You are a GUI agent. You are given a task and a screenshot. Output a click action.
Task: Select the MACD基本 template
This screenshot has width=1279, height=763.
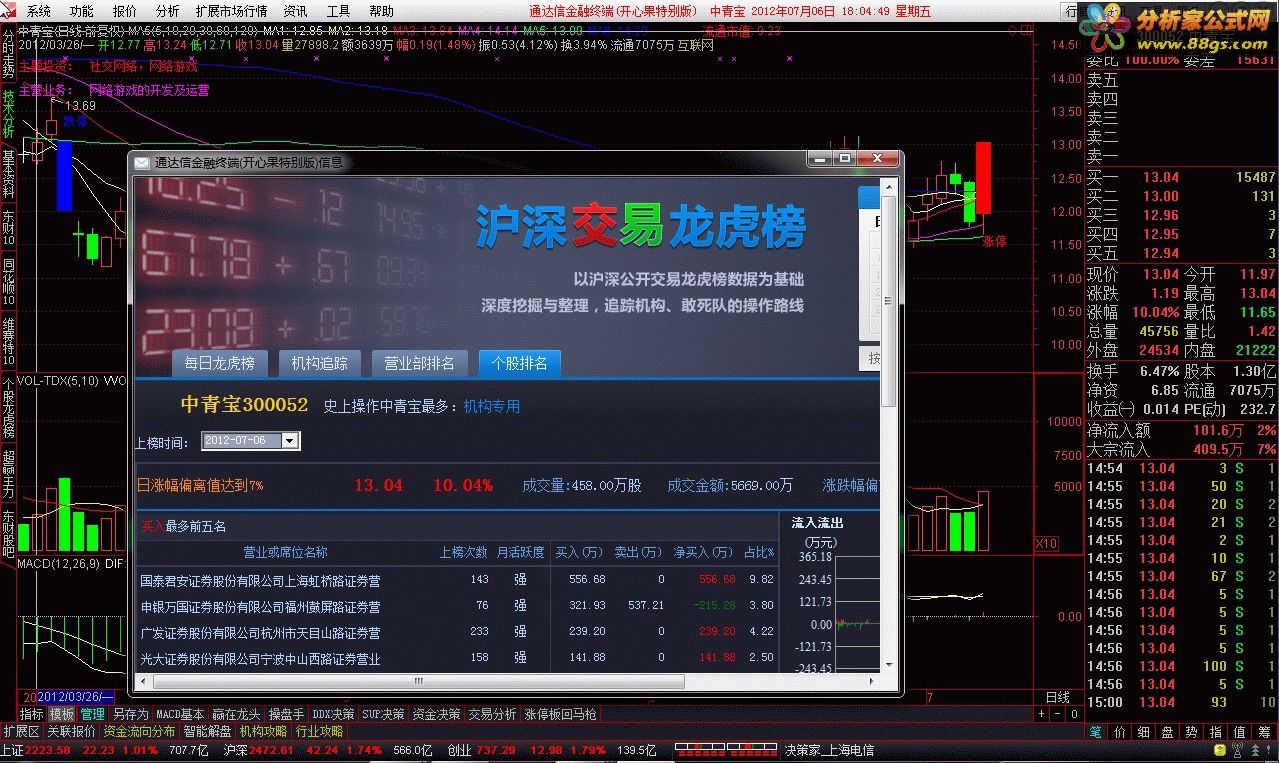click(x=181, y=714)
